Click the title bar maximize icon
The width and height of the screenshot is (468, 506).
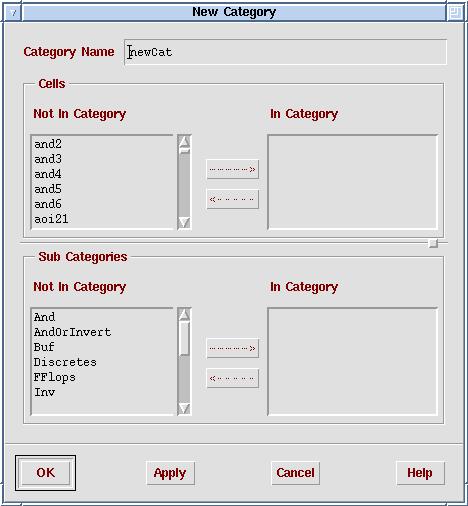point(455,13)
